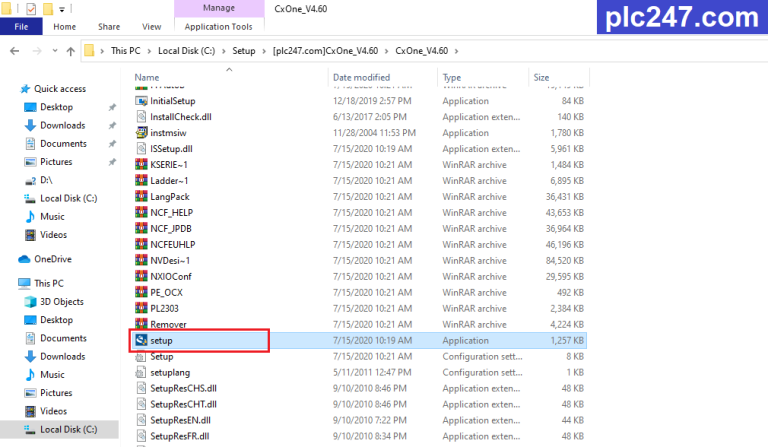The height and width of the screenshot is (447, 768).
Task: Open the Application Tools tab
Action: 218,26
